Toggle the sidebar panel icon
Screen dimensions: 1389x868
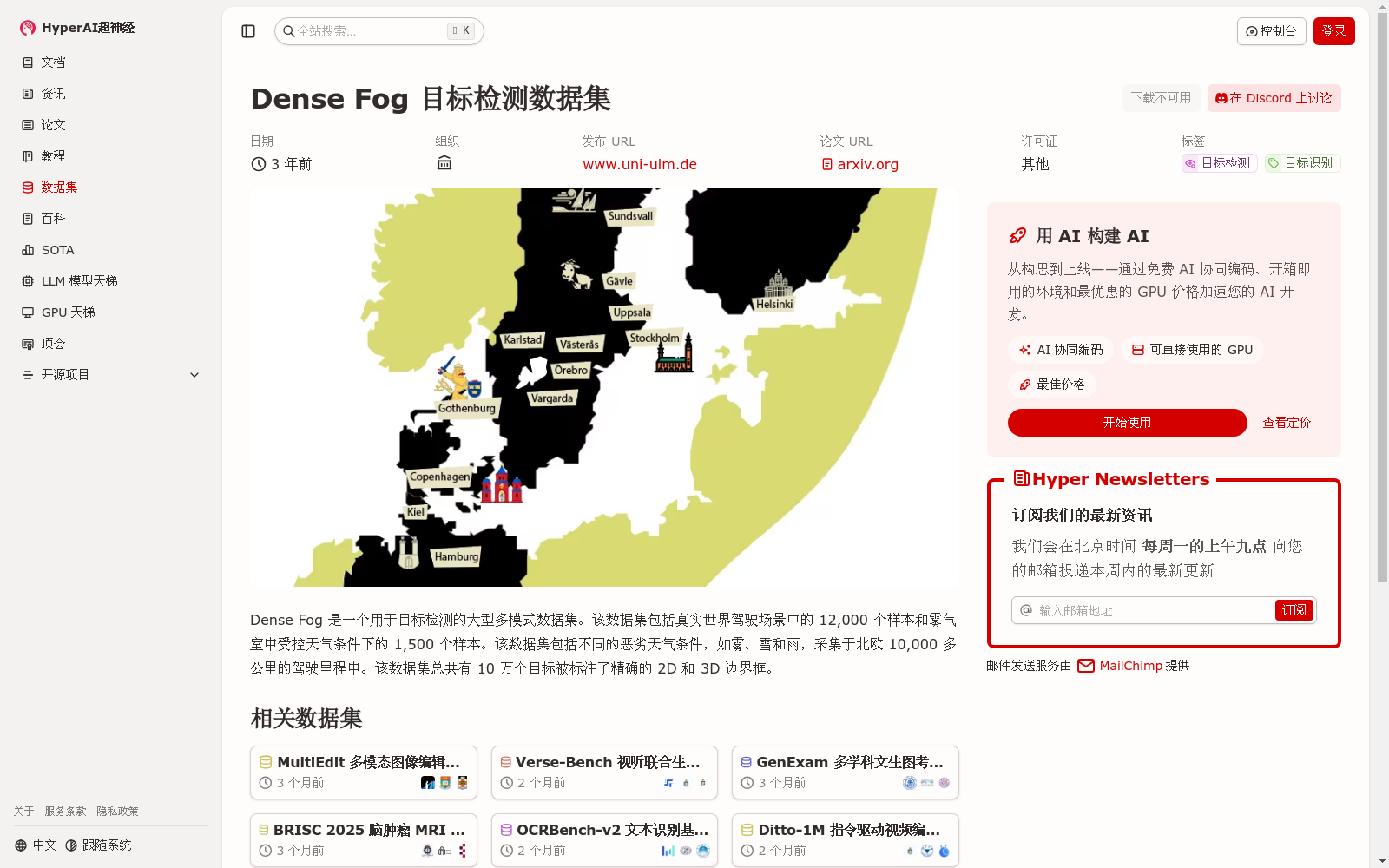248,31
